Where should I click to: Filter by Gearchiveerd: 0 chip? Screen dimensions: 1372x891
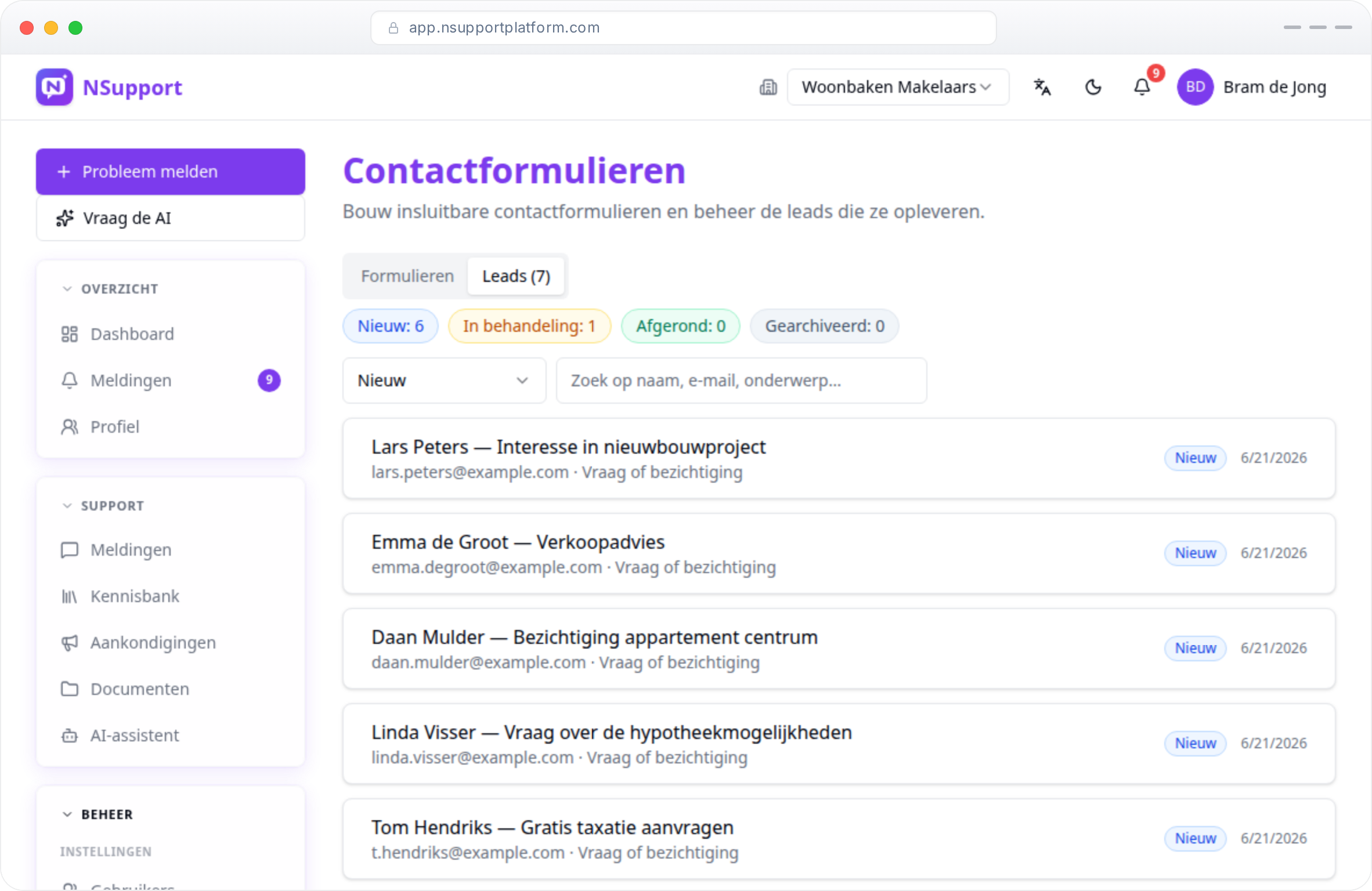(x=825, y=326)
